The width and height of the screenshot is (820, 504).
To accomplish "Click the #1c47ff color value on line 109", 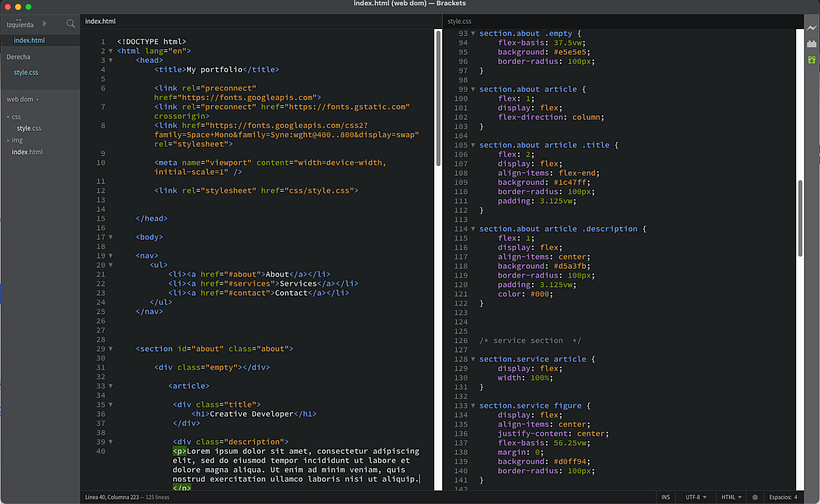I will (571, 182).
